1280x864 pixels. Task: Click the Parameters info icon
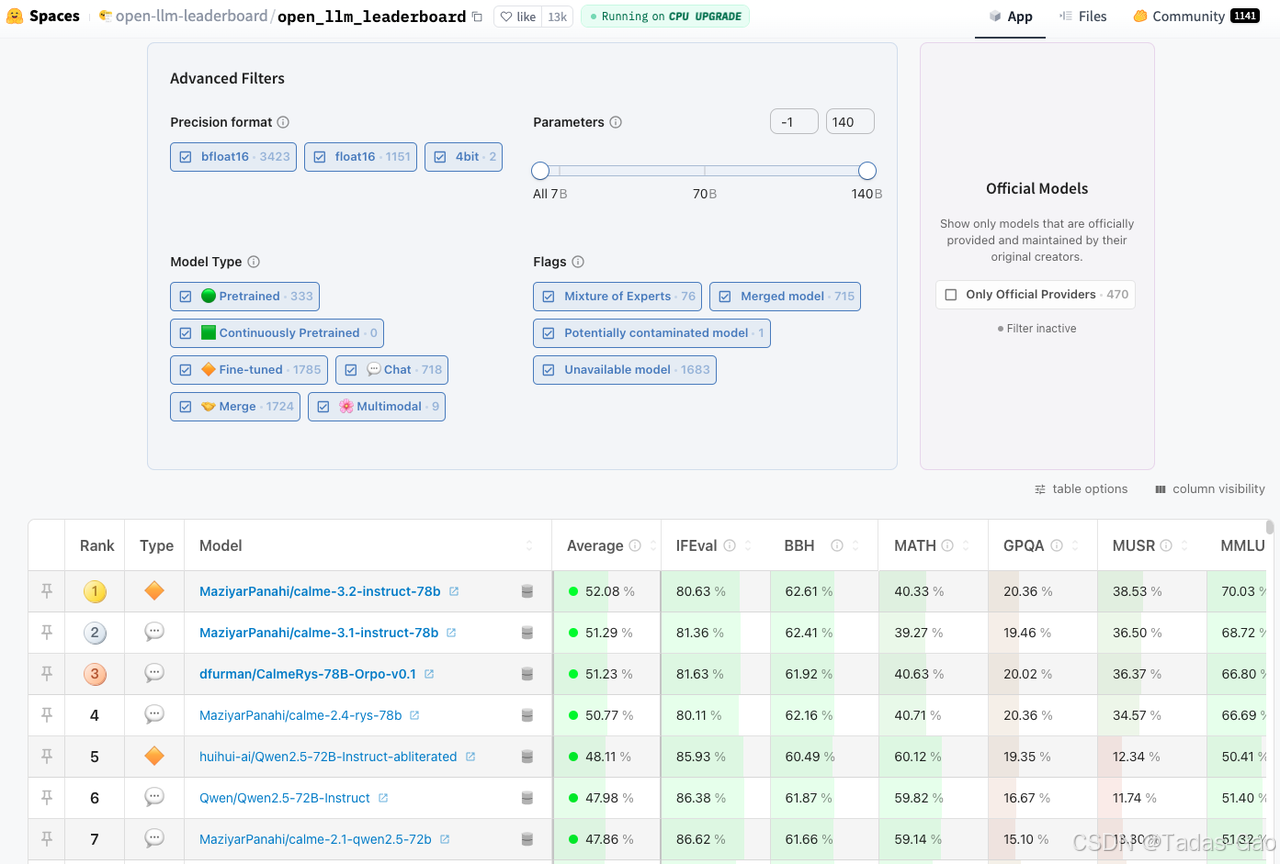[616, 122]
